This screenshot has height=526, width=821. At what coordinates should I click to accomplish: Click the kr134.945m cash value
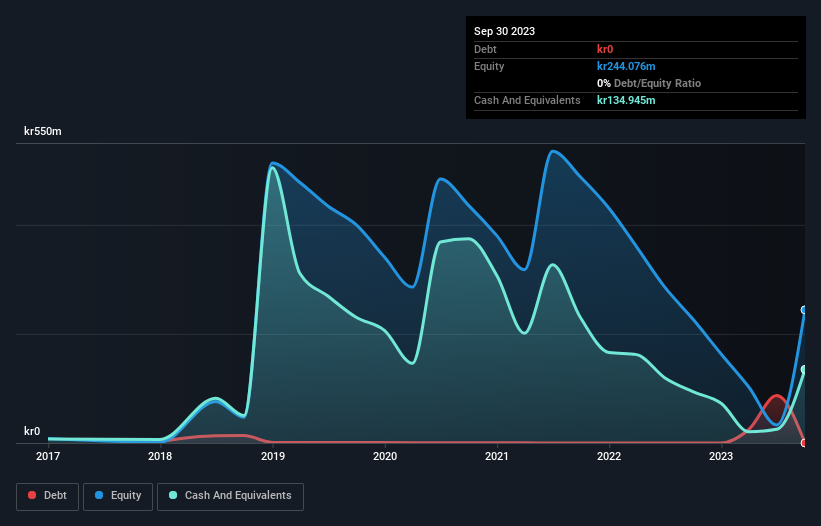pyautogui.click(x=626, y=100)
